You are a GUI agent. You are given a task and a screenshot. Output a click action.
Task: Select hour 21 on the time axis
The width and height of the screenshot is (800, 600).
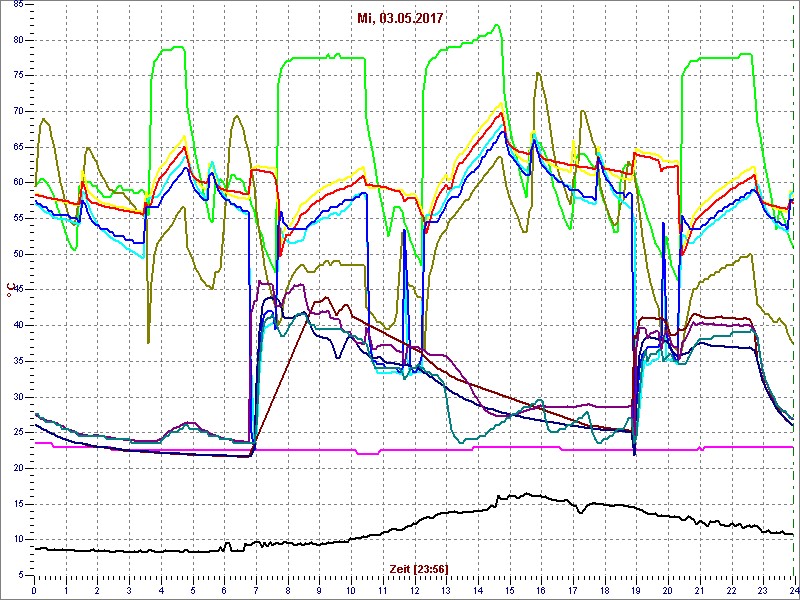point(699,590)
